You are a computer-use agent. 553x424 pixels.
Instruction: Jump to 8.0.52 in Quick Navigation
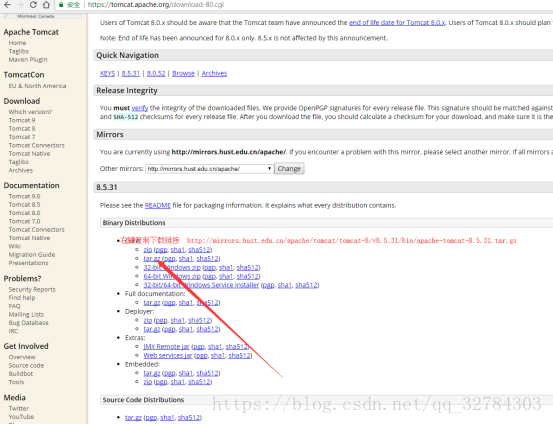[156, 73]
